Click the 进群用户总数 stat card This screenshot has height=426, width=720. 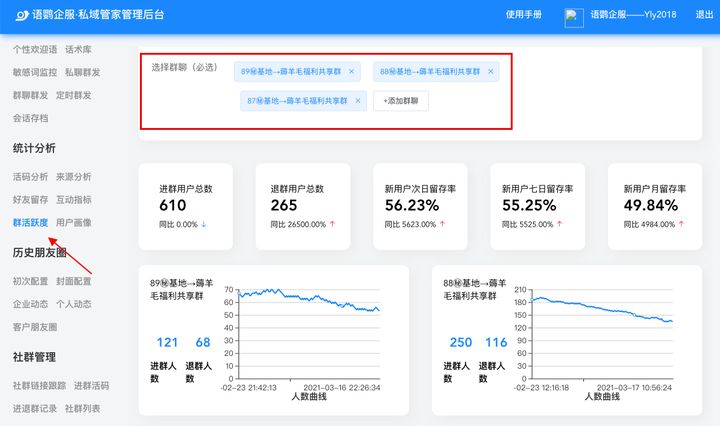click(186, 206)
